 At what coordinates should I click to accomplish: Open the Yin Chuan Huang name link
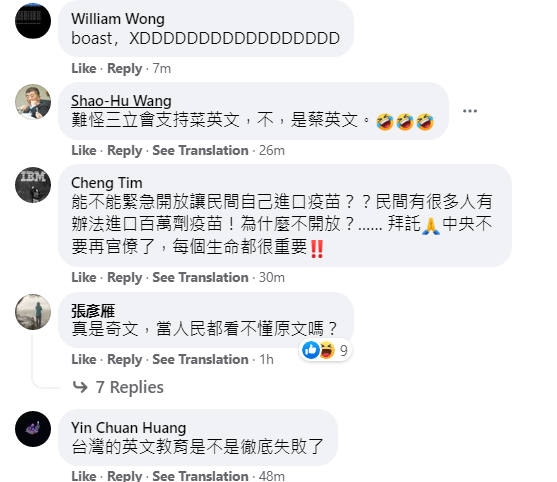coord(129,428)
